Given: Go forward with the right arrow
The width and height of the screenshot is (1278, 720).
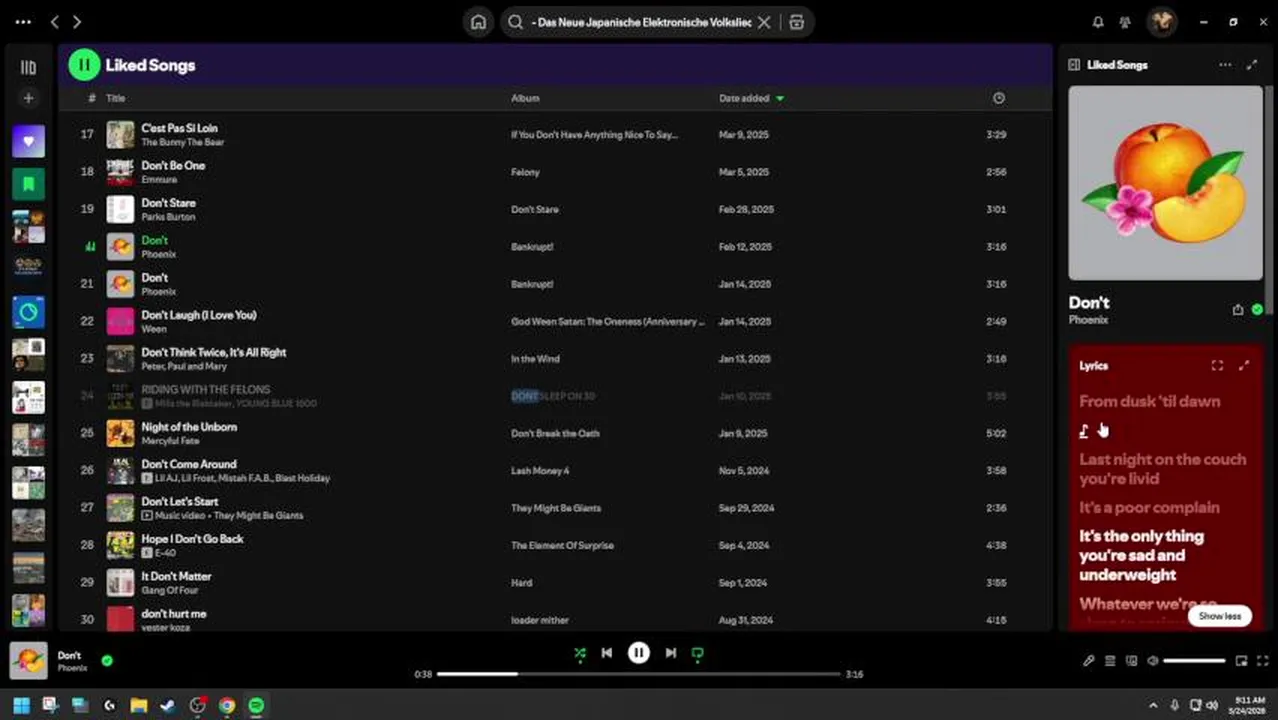Looking at the screenshot, I should (x=77, y=22).
